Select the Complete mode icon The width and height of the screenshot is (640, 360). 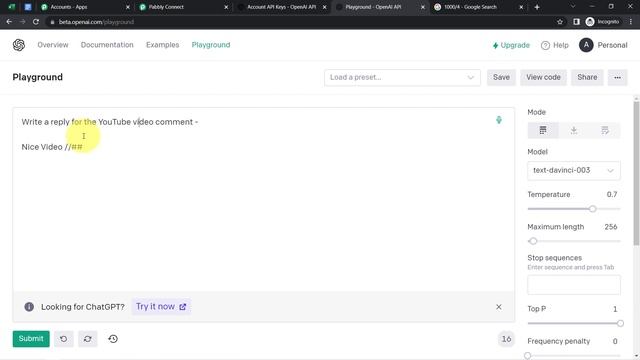point(543,130)
